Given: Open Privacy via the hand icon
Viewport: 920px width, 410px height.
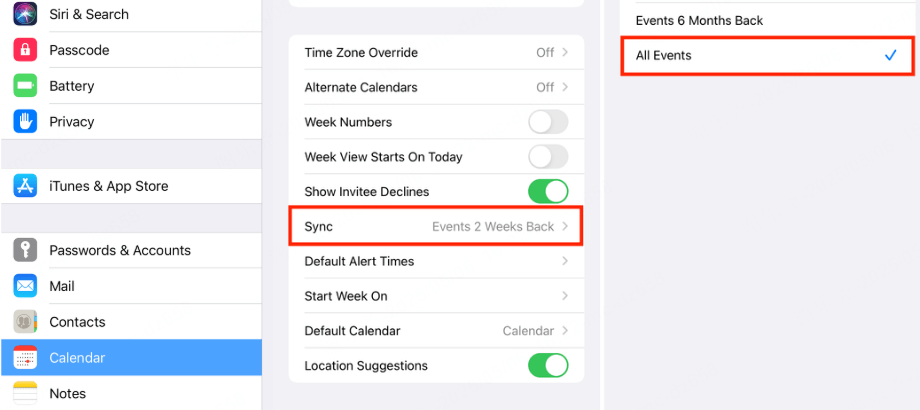Looking at the screenshot, I should 25,121.
